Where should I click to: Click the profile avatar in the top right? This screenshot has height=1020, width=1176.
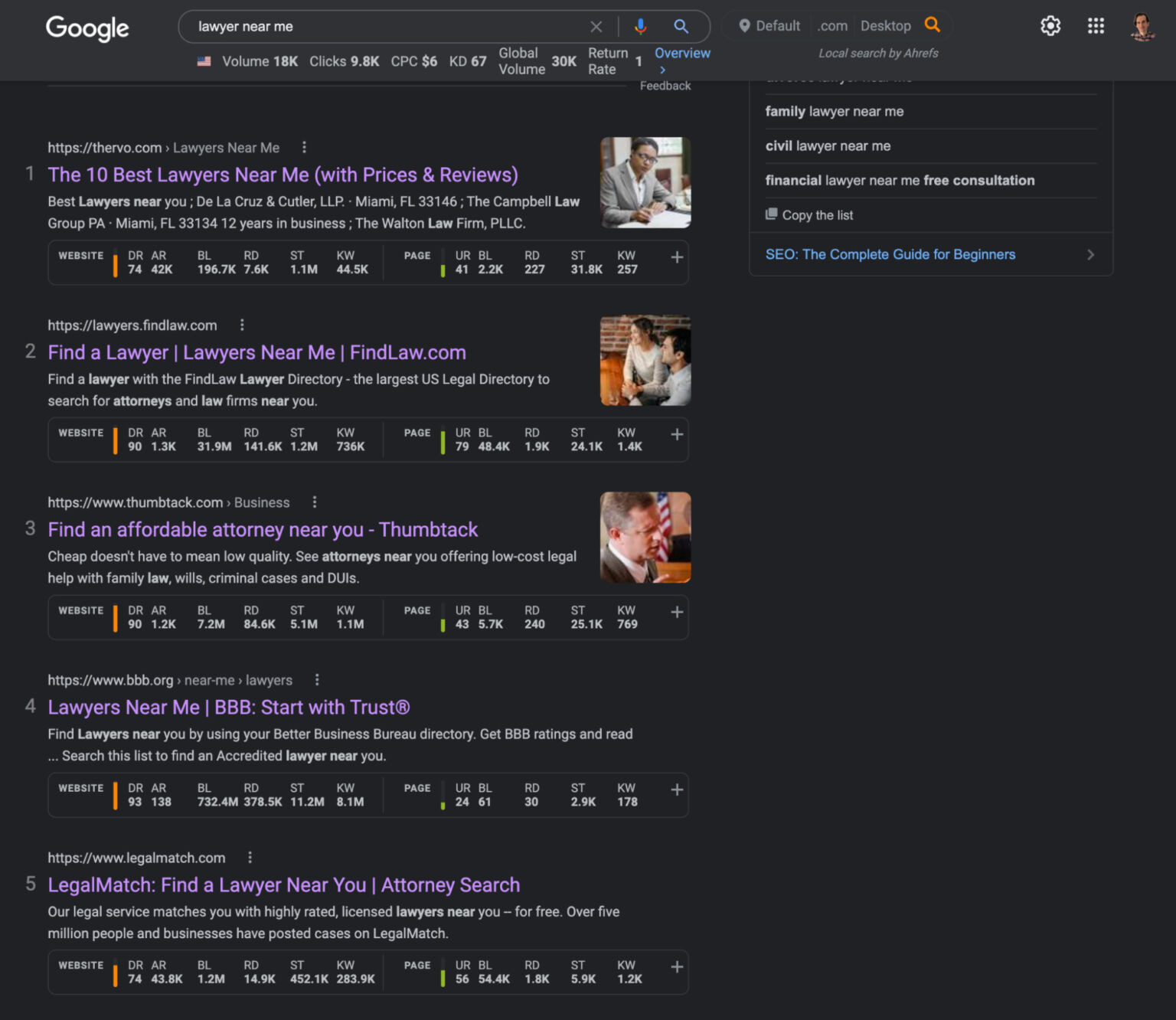(1142, 25)
